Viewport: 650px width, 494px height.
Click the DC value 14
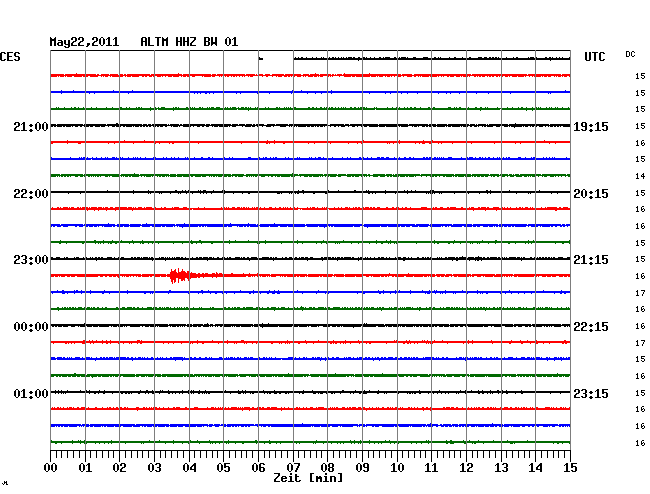click(x=640, y=176)
